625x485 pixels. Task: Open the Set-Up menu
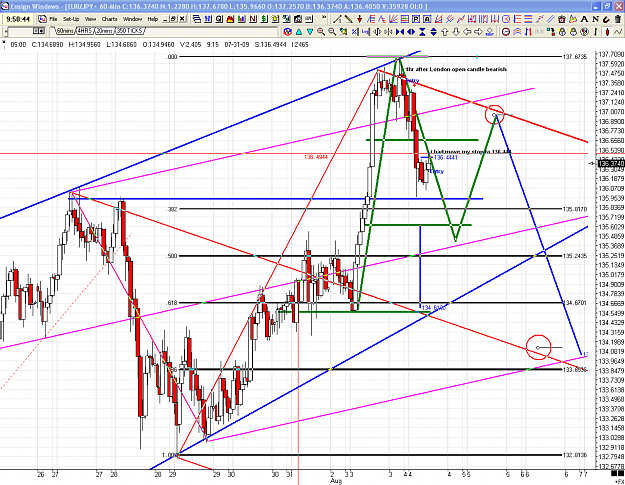click(71, 19)
